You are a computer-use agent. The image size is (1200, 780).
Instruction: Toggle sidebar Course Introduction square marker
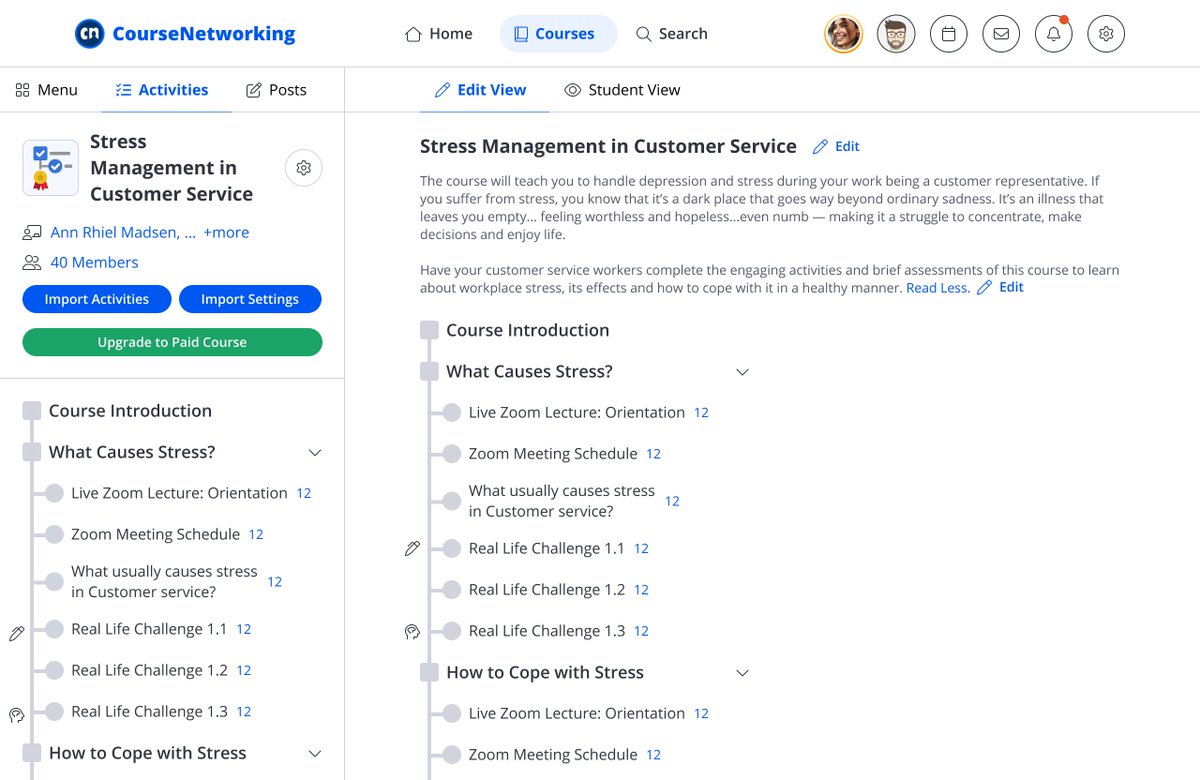click(x=32, y=411)
